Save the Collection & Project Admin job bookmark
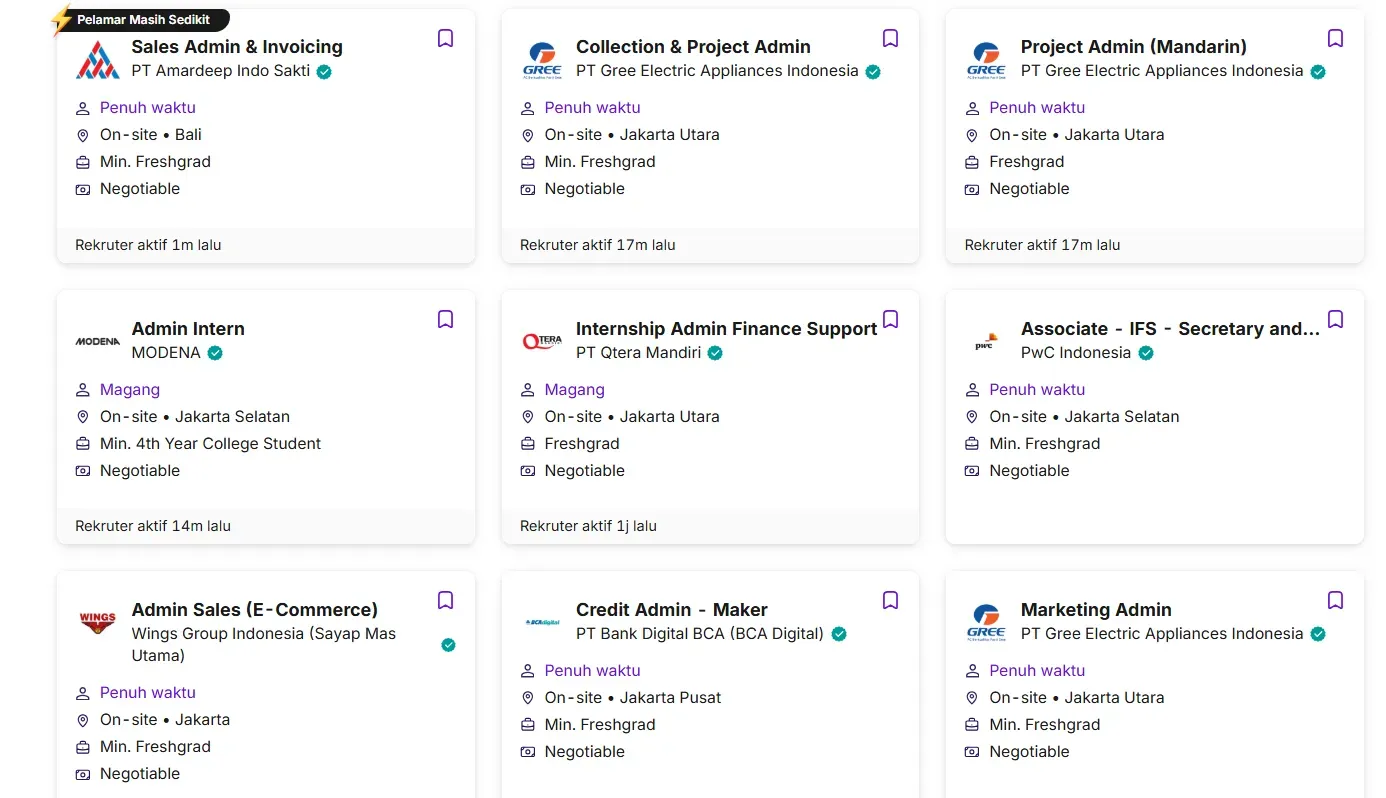Viewport: 1386px width, 798px height. point(890,38)
